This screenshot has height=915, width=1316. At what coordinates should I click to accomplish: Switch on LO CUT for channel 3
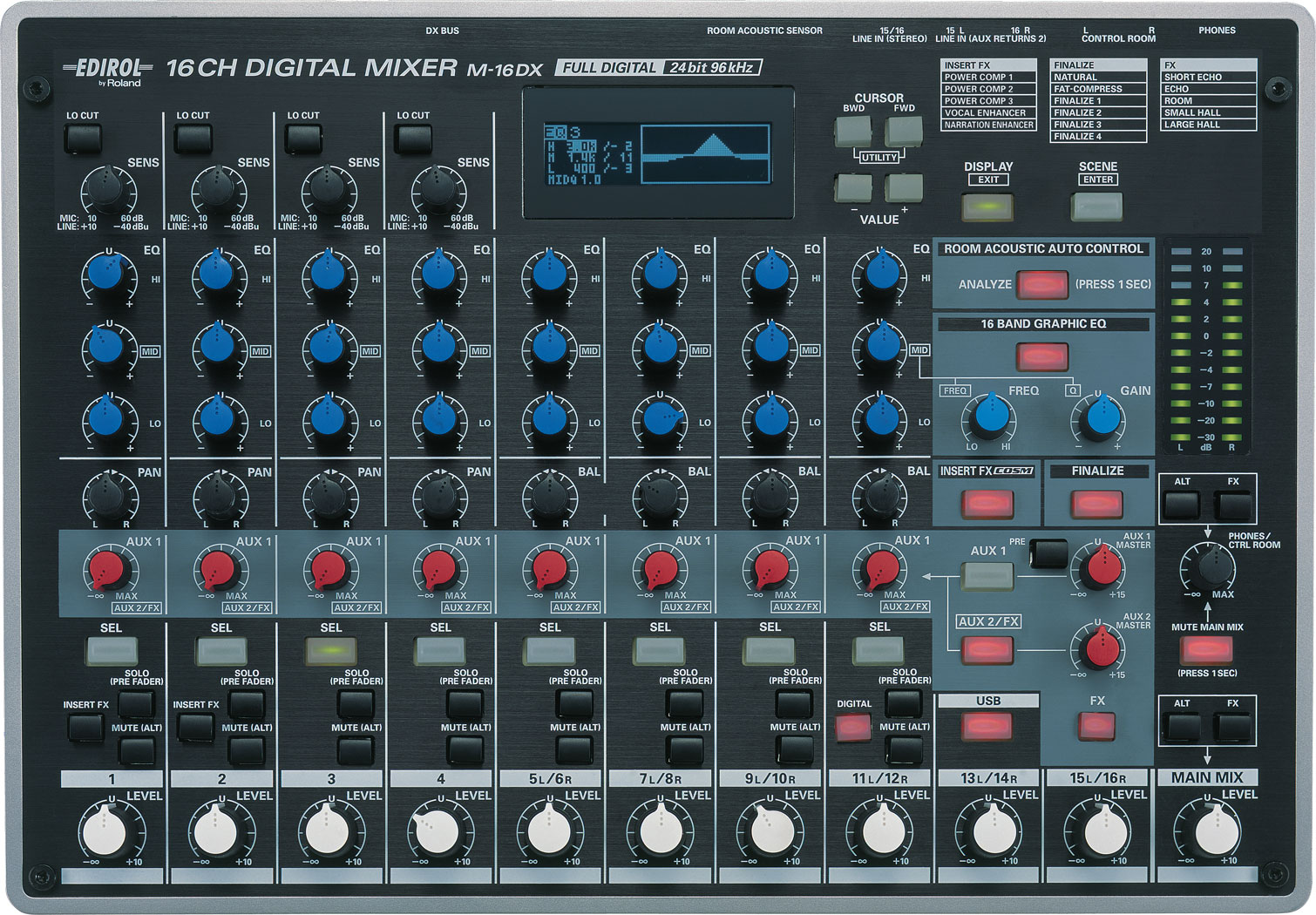coord(303,139)
